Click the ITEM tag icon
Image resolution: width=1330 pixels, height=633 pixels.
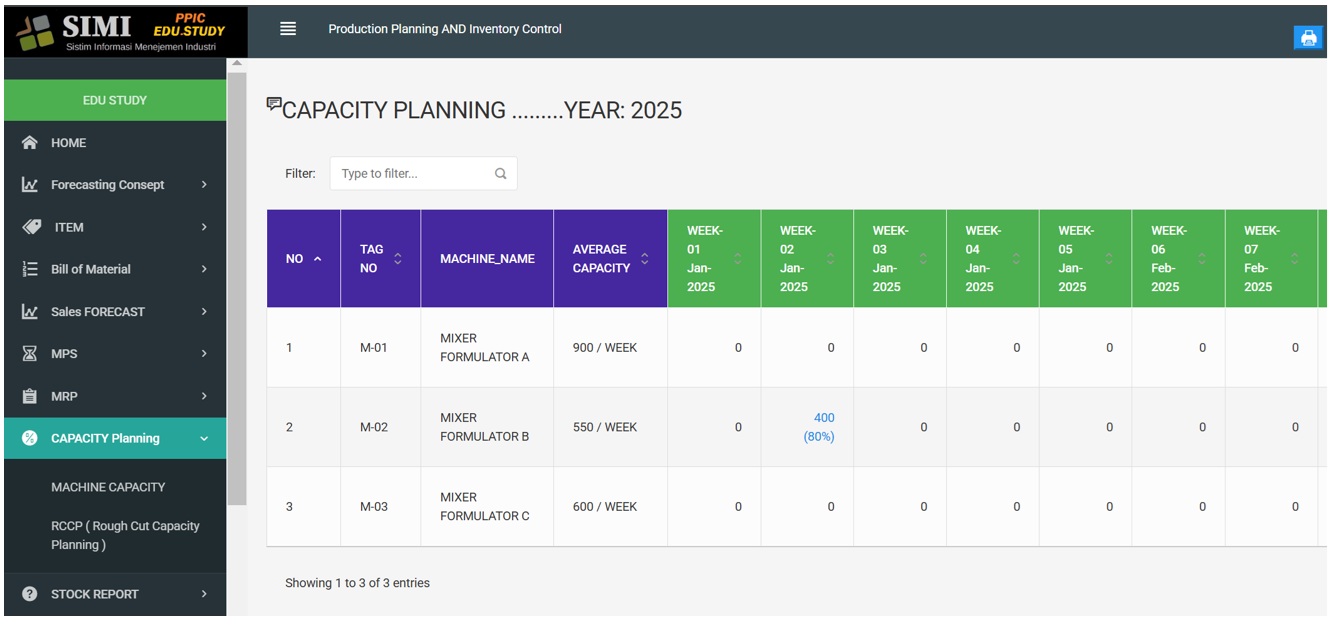tap(31, 227)
